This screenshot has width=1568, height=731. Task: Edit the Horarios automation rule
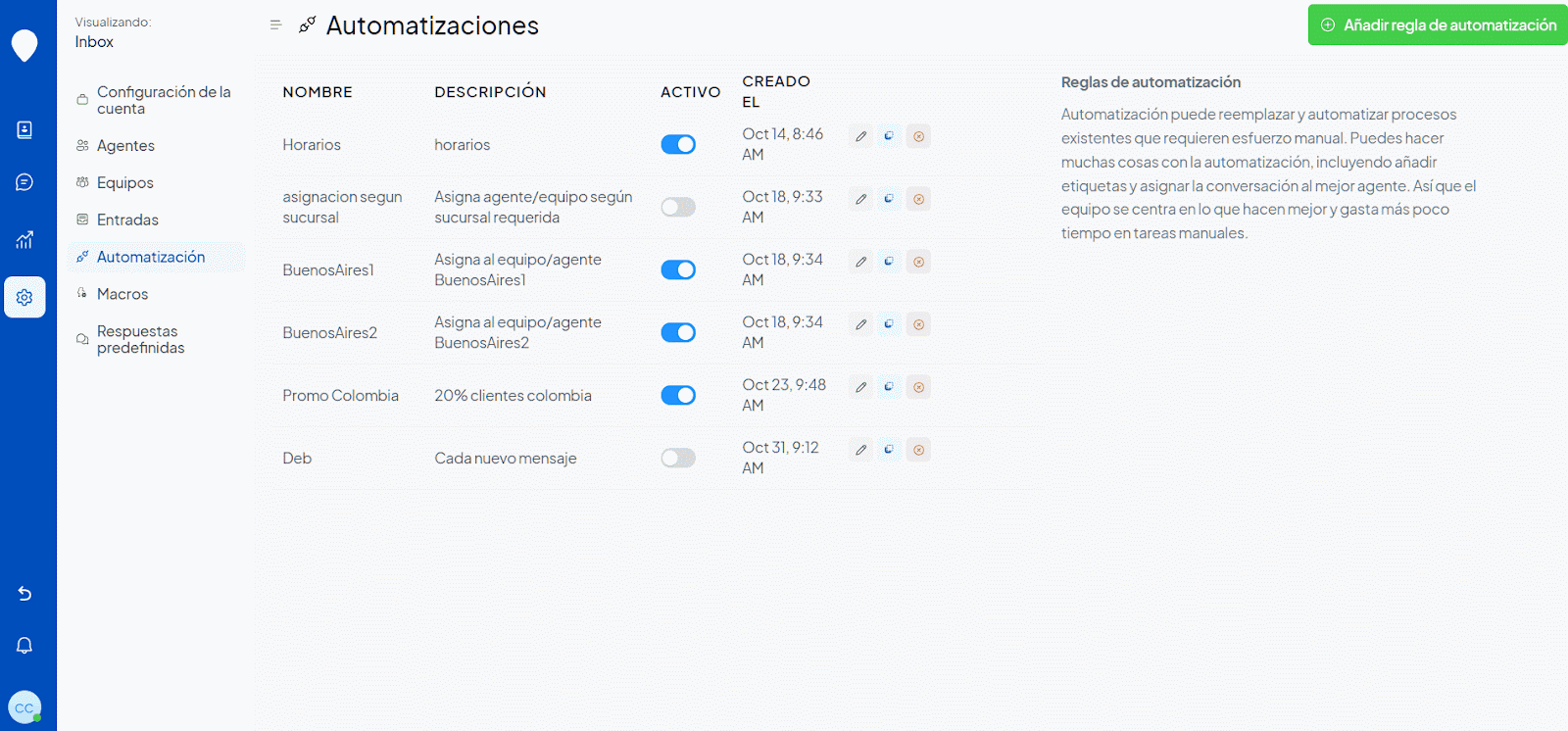coord(860,136)
